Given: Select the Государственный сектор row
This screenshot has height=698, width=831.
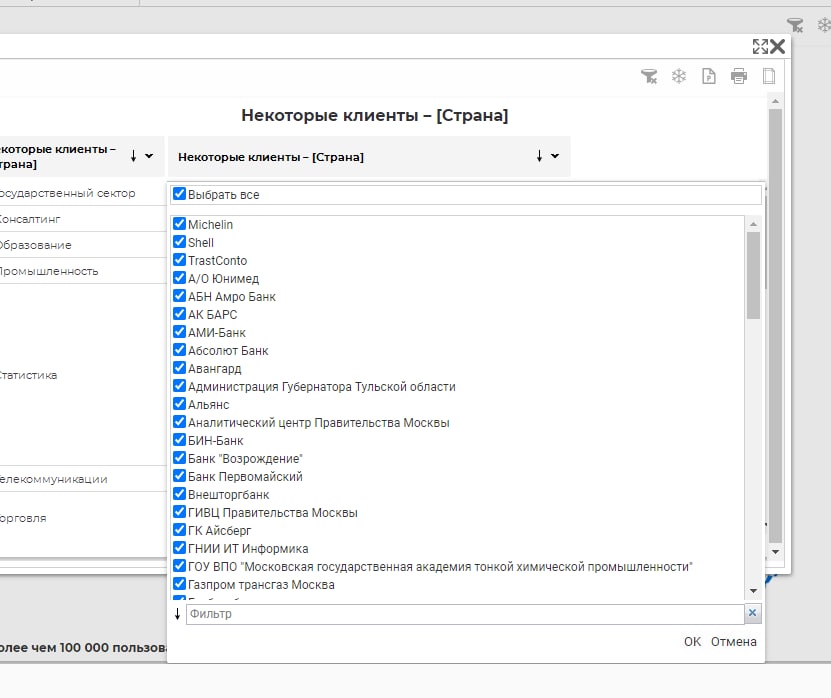Looking at the screenshot, I should coord(82,193).
